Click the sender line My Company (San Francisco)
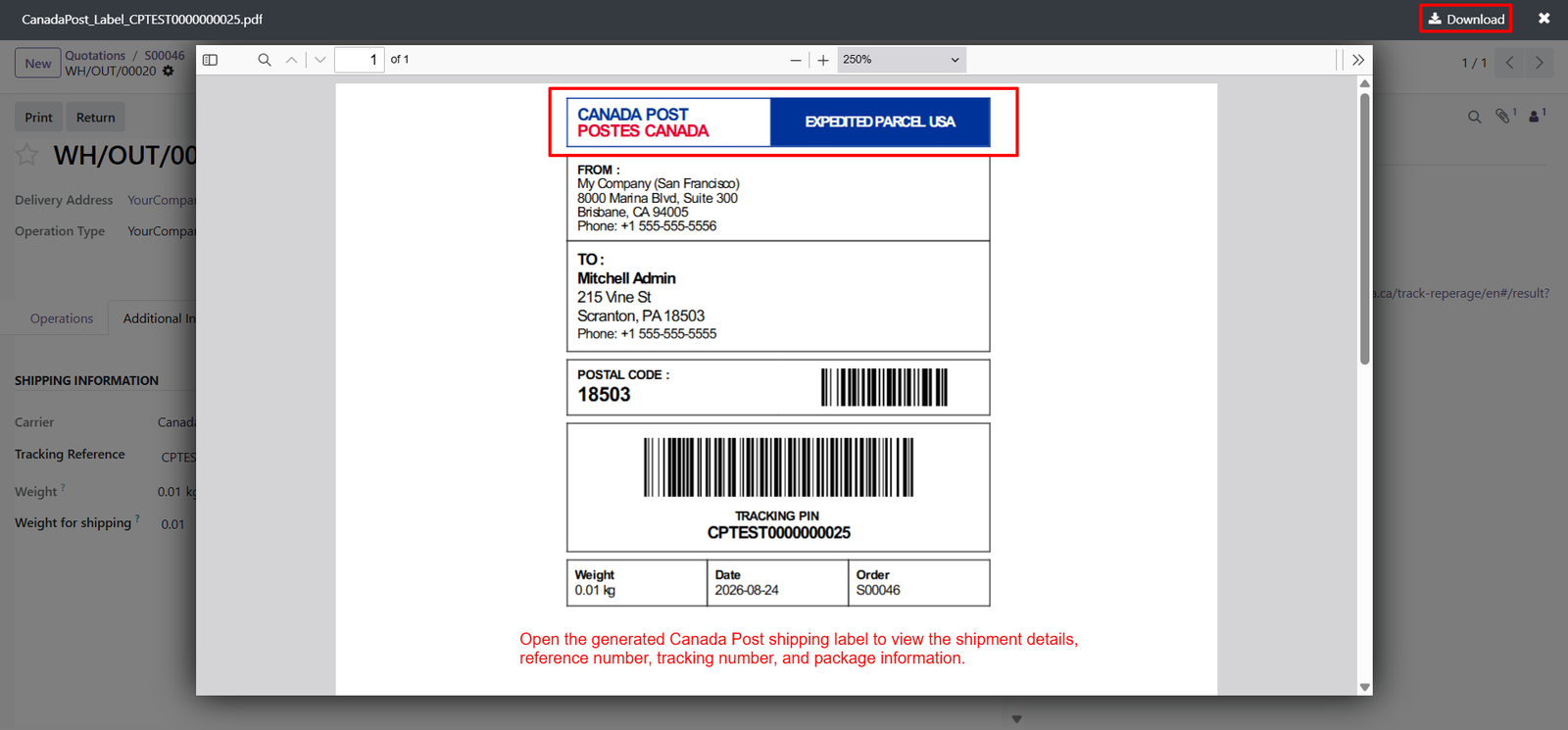Image resolution: width=1568 pixels, height=730 pixels. [659, 183]
